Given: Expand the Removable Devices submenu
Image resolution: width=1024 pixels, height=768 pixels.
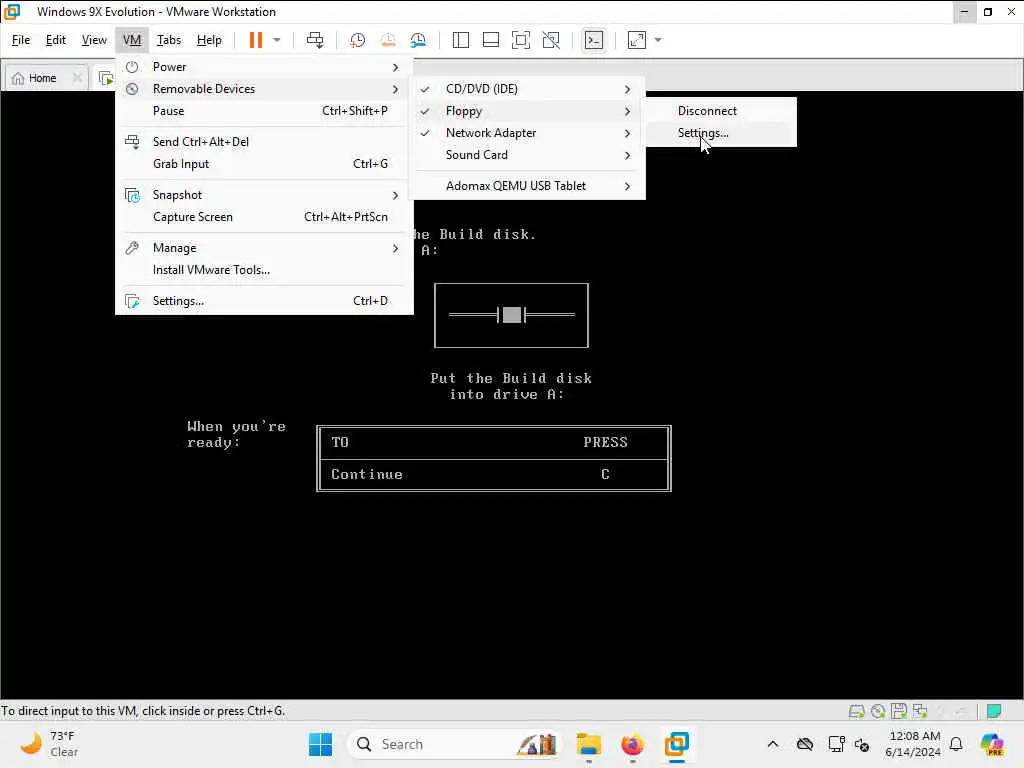Looking at the screenshot, I should tap(264, 89).
